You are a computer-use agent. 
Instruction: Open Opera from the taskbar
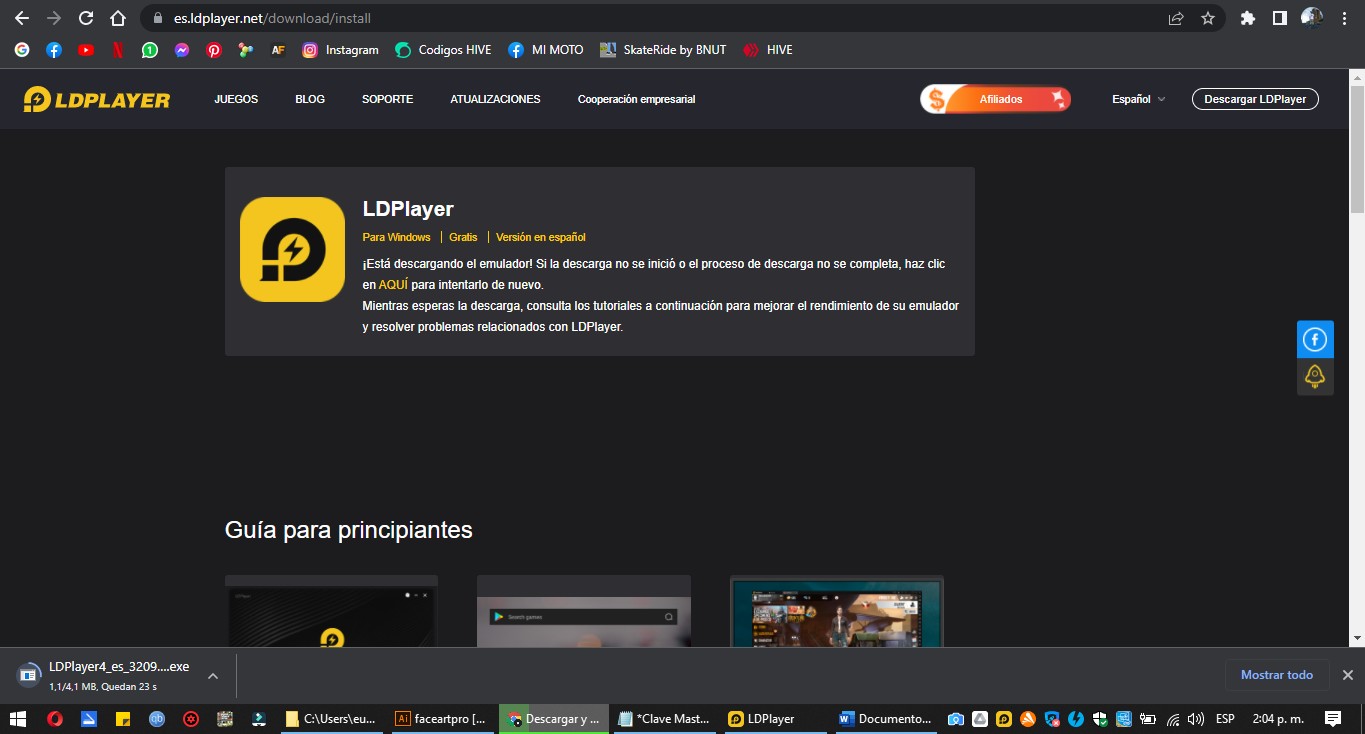(54, 718)
